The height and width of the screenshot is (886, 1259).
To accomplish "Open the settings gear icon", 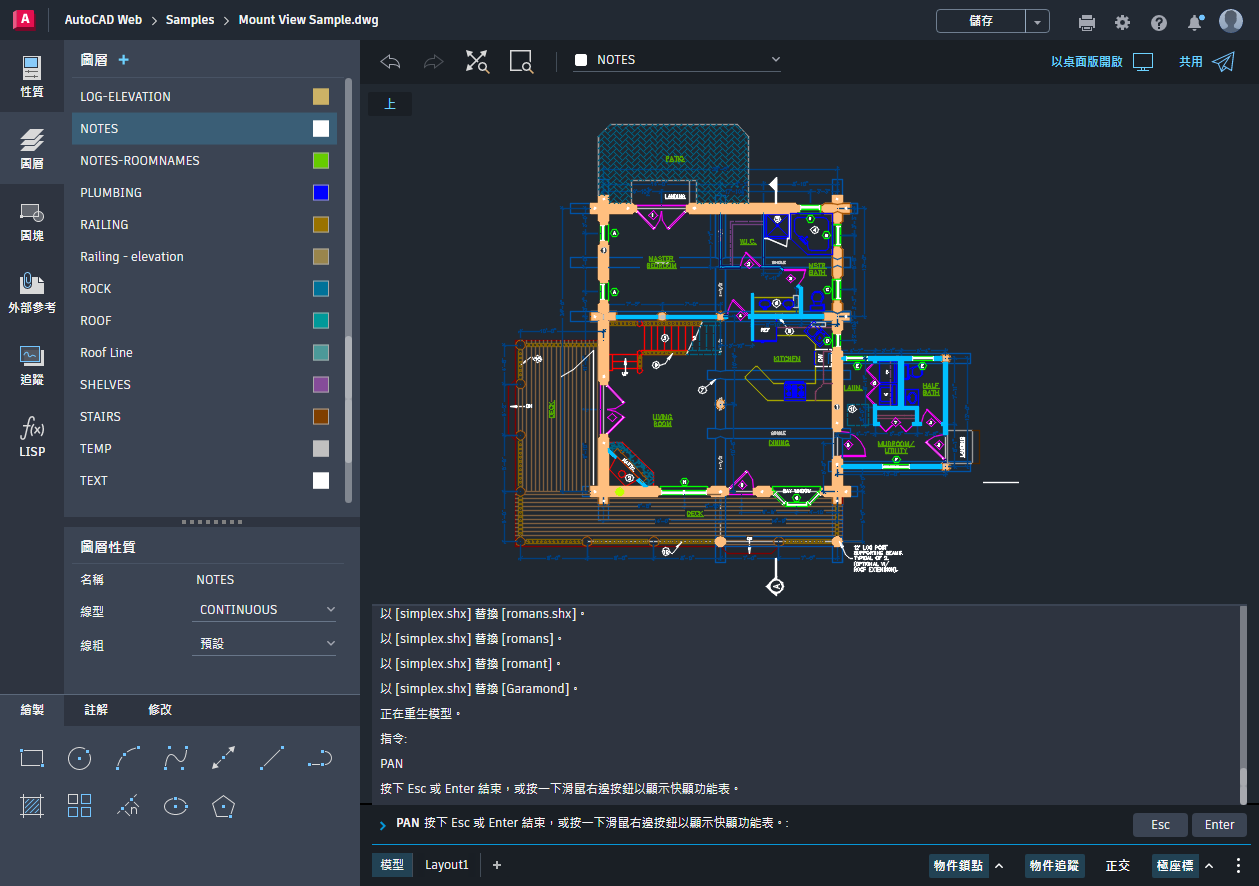I will click(x=1123, y=22).
